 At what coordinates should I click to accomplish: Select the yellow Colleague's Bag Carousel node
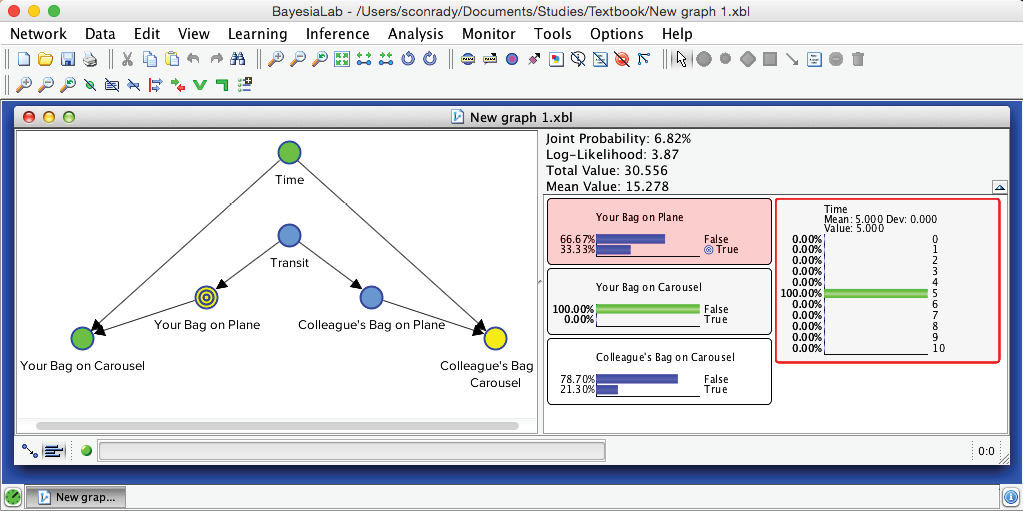(x=496, y=338)
